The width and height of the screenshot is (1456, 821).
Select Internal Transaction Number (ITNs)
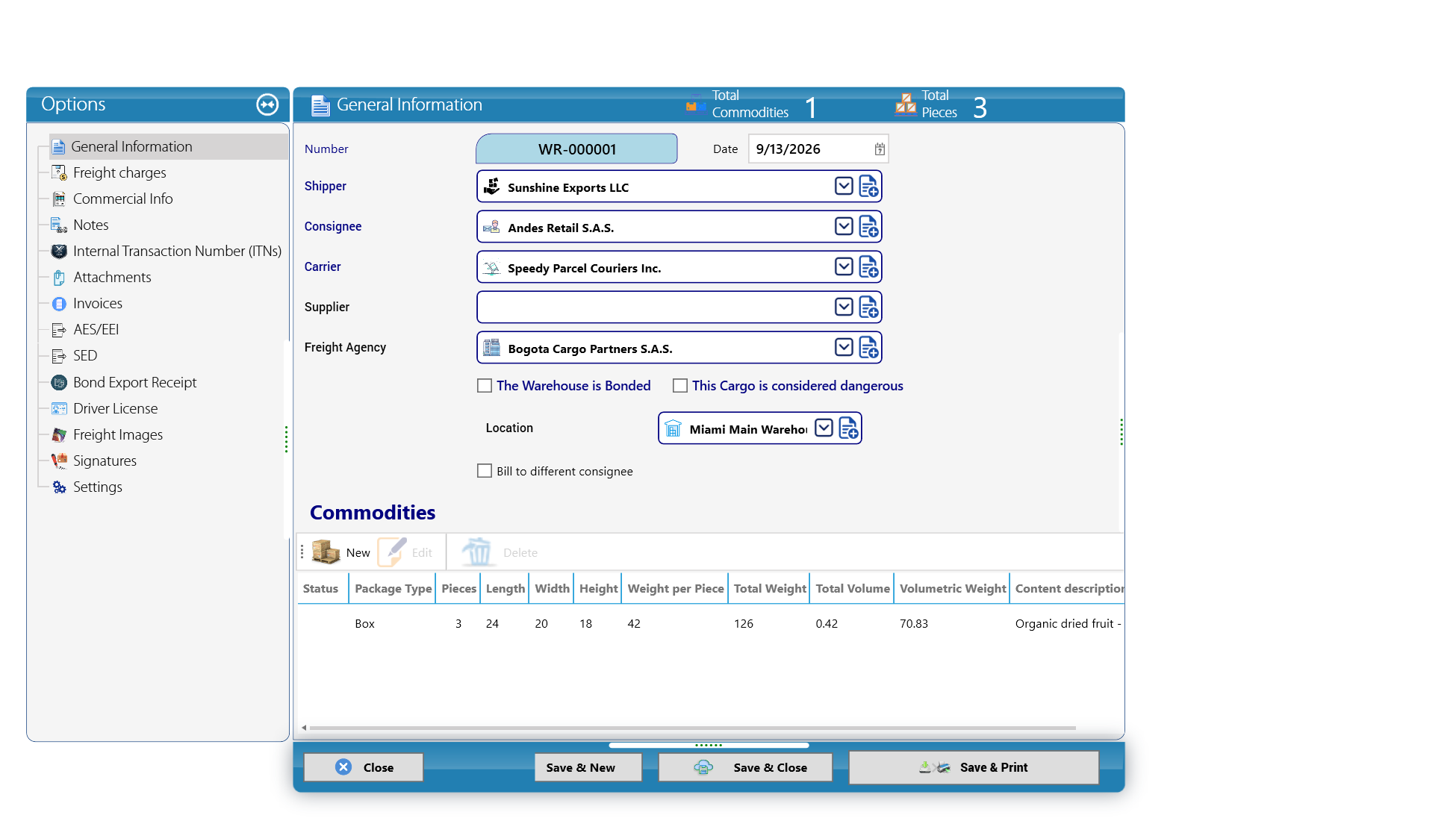[x=177, y=252]
